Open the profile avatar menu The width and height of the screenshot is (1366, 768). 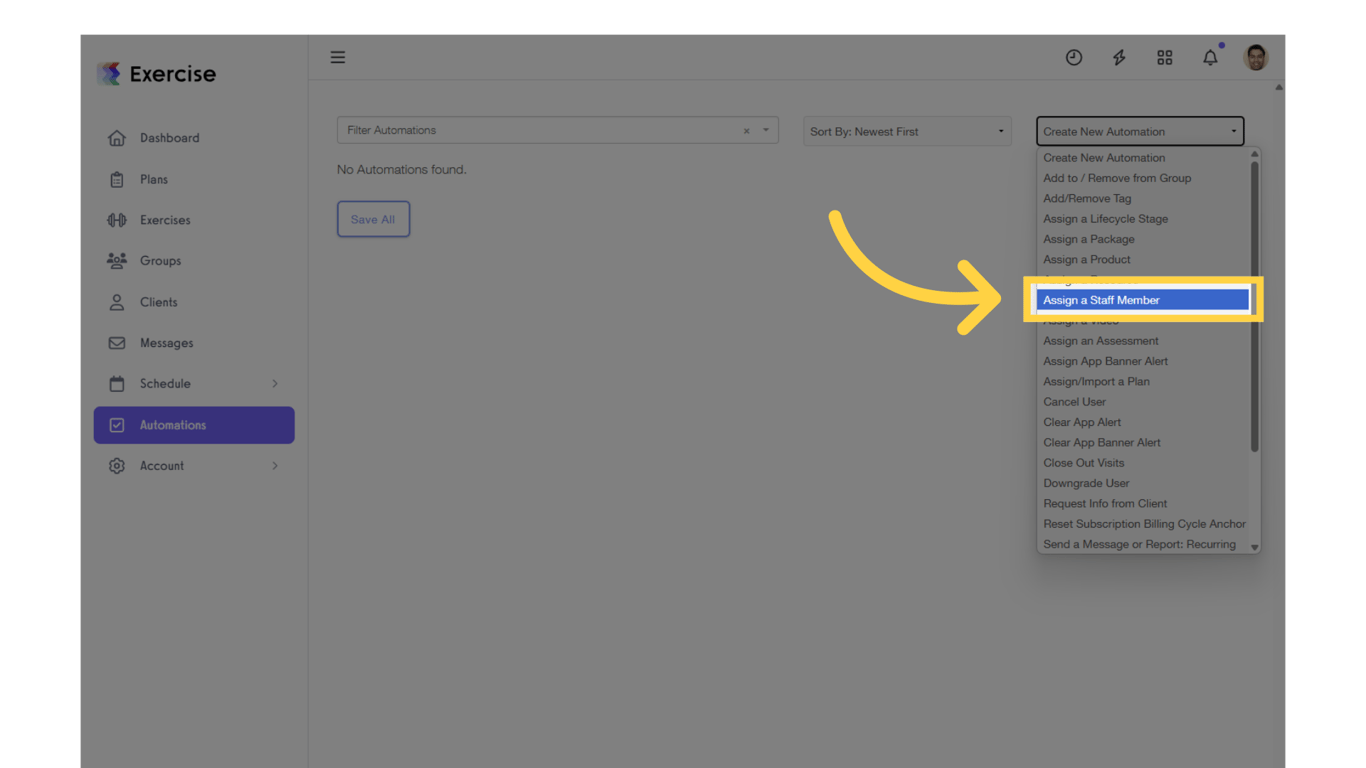click(x=1255, y=57)
